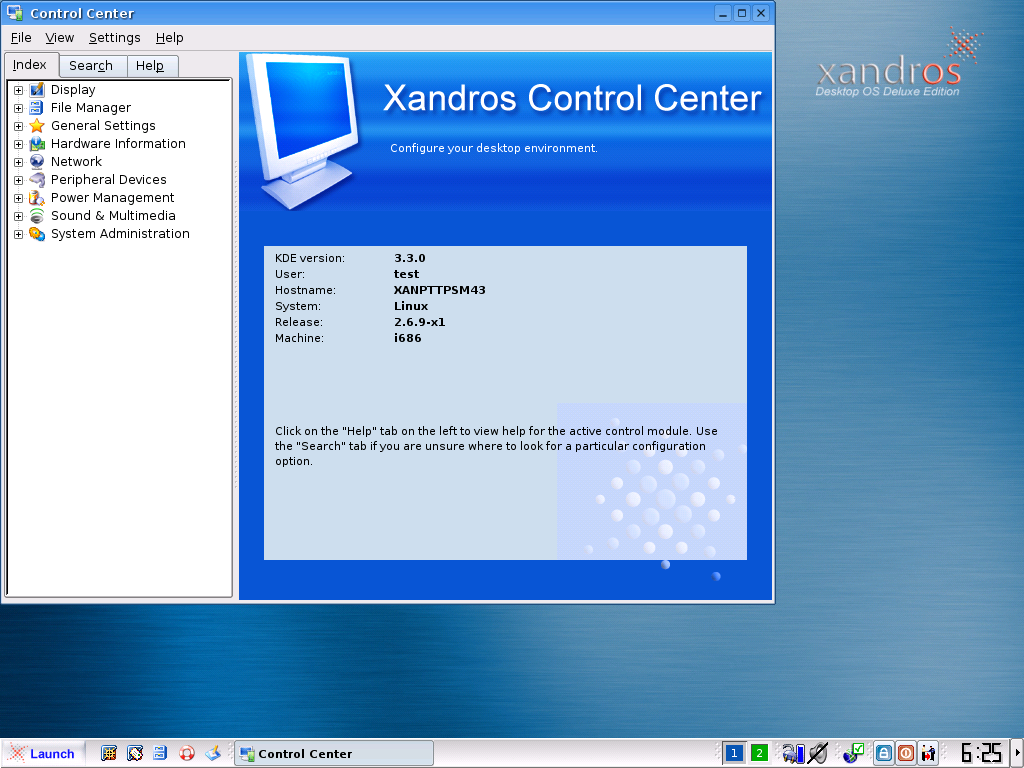Switch to the Index tab
Screen dimensions: 1024x768
[x=30, y=65]
